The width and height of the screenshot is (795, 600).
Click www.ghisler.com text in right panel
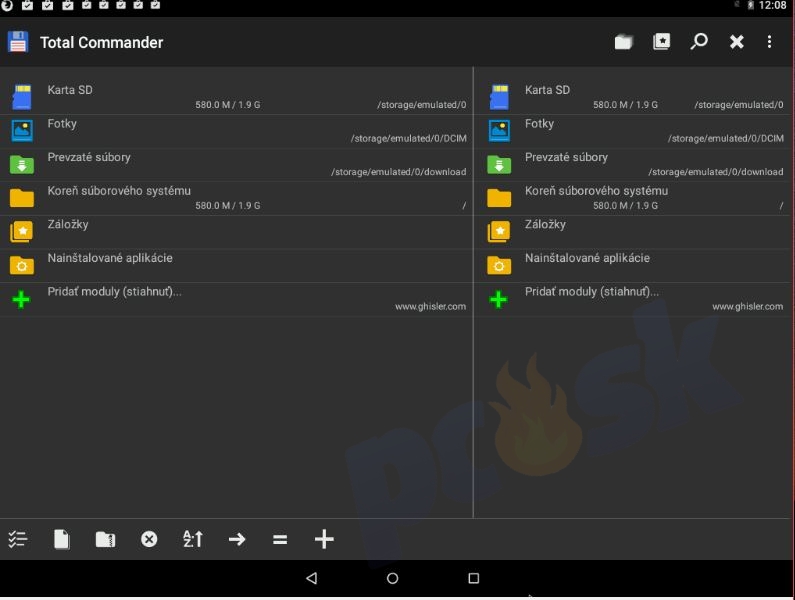tap(747, 306)
